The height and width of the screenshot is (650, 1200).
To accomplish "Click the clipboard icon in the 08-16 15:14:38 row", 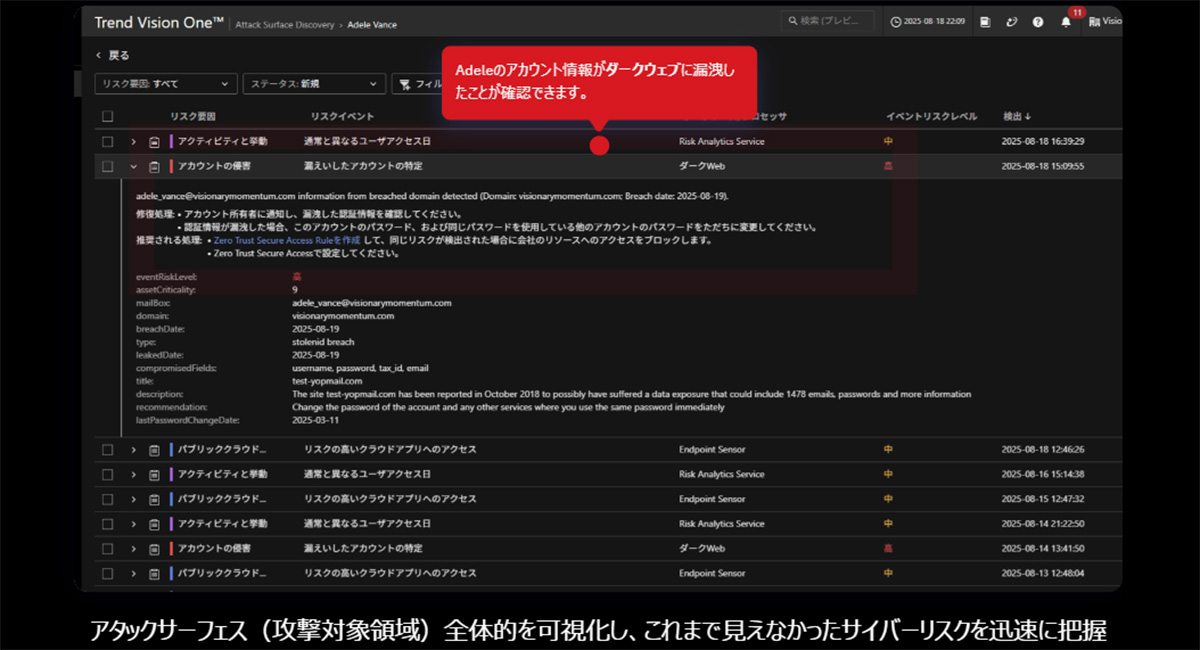I will (155, 474).
